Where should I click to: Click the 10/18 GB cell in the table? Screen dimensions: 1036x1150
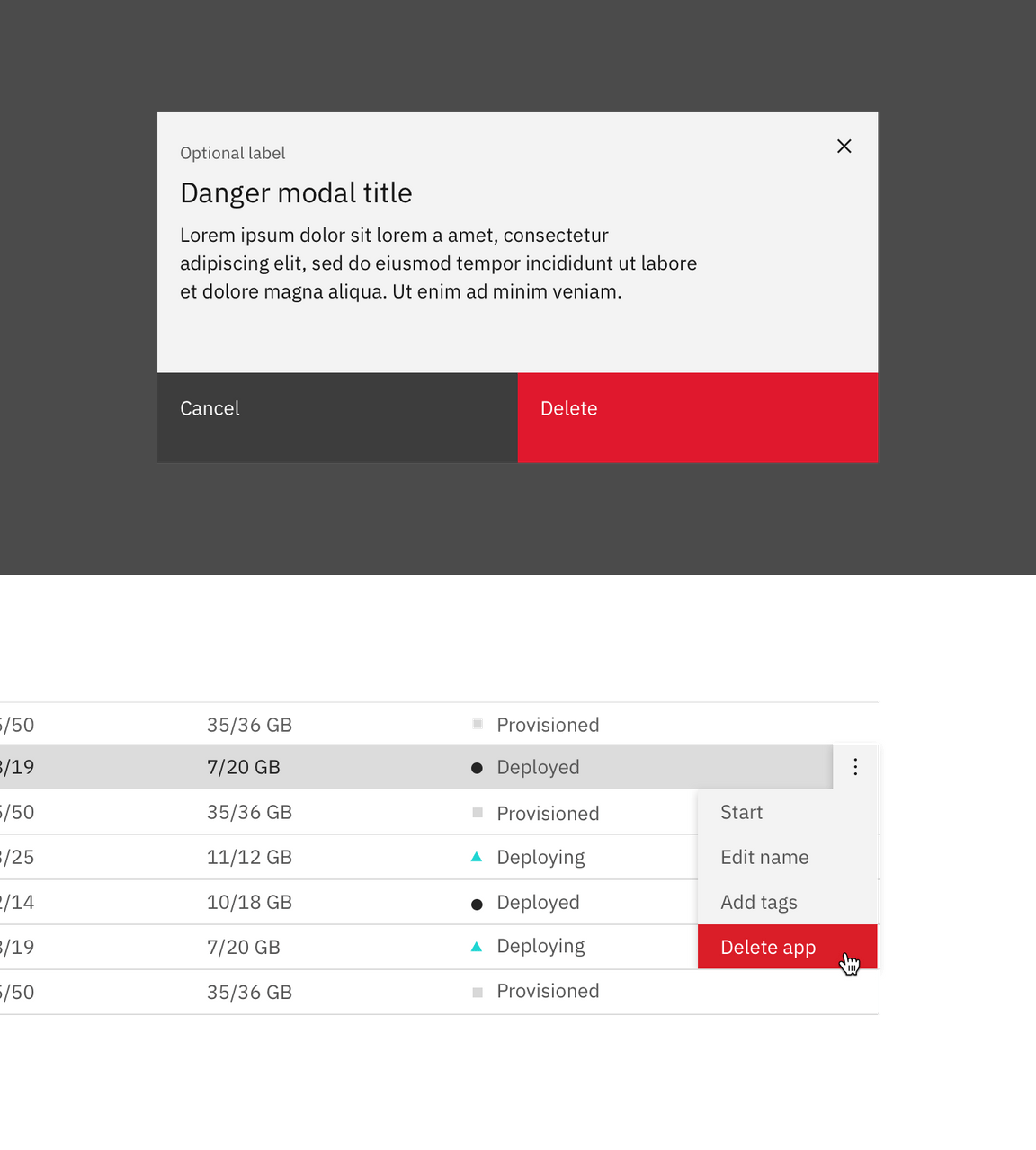pyautogui.click(x=249, y=902)
